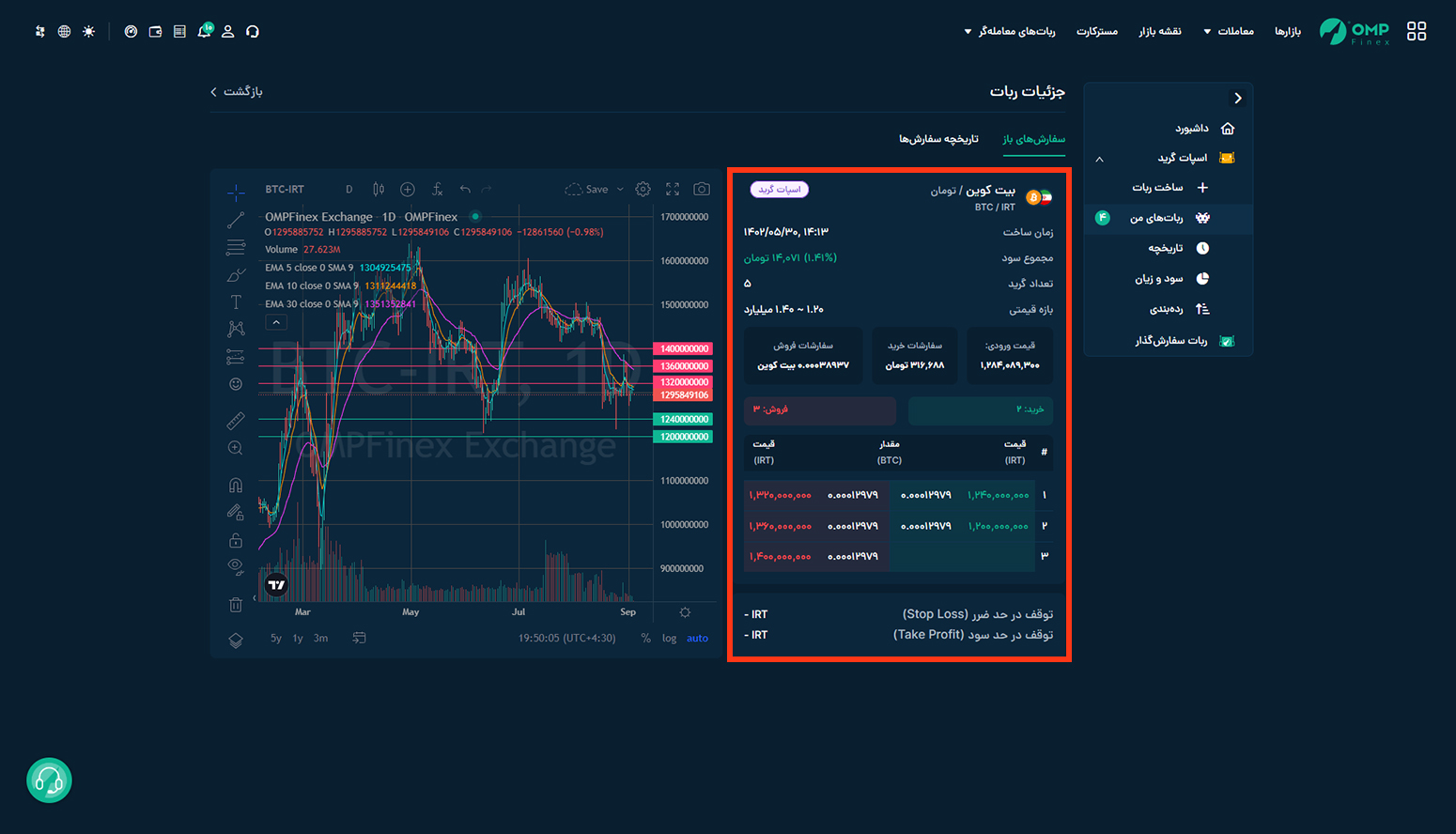Click the بازگشت back link

(x=237, y=91)
